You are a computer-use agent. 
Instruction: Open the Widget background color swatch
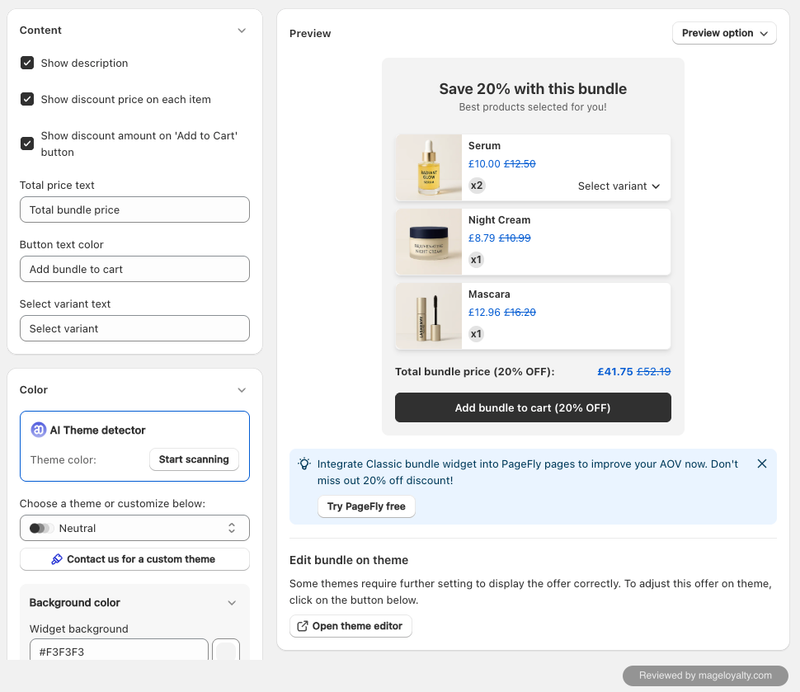226,649
